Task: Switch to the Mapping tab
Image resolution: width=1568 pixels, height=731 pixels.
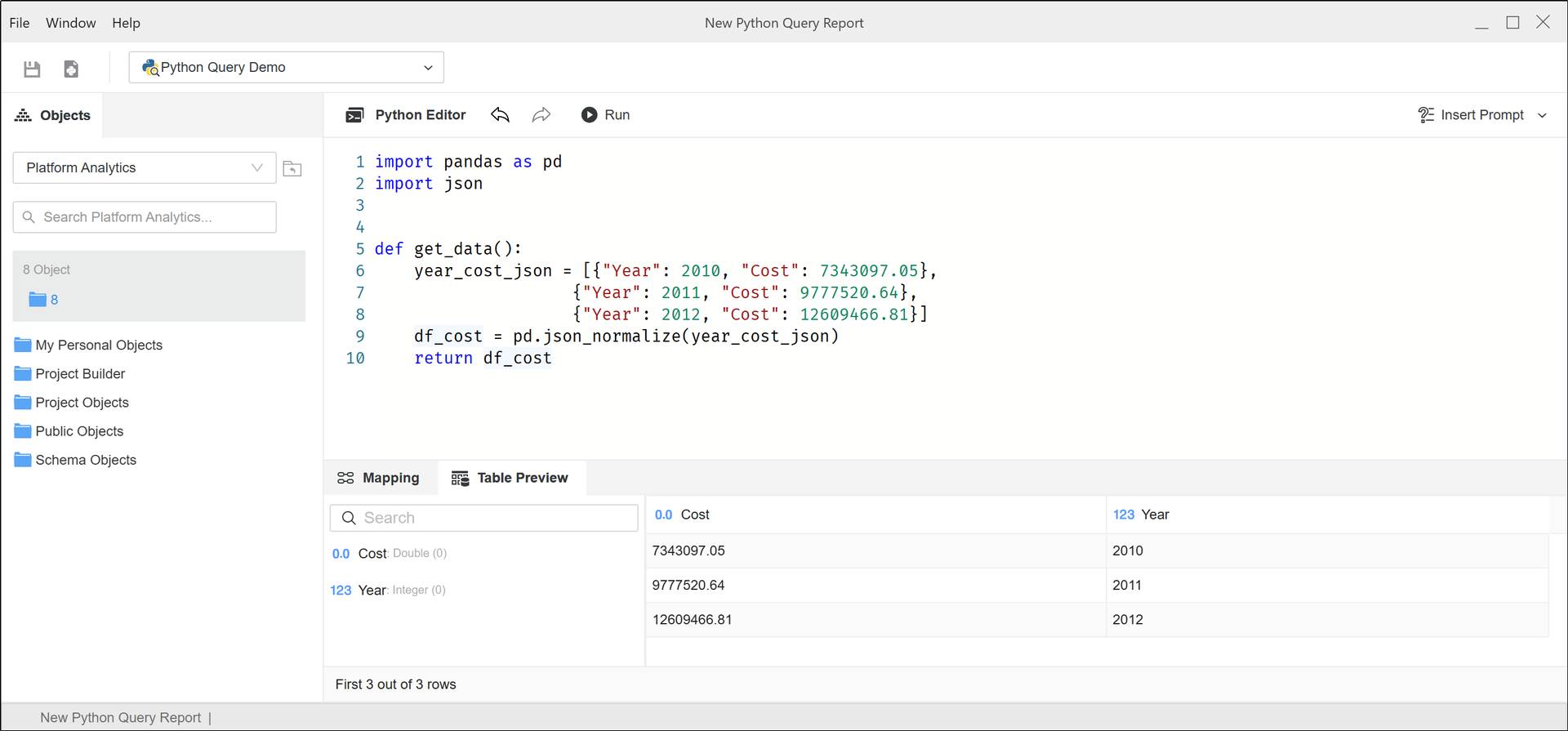Action: click(x=379, y=478)
